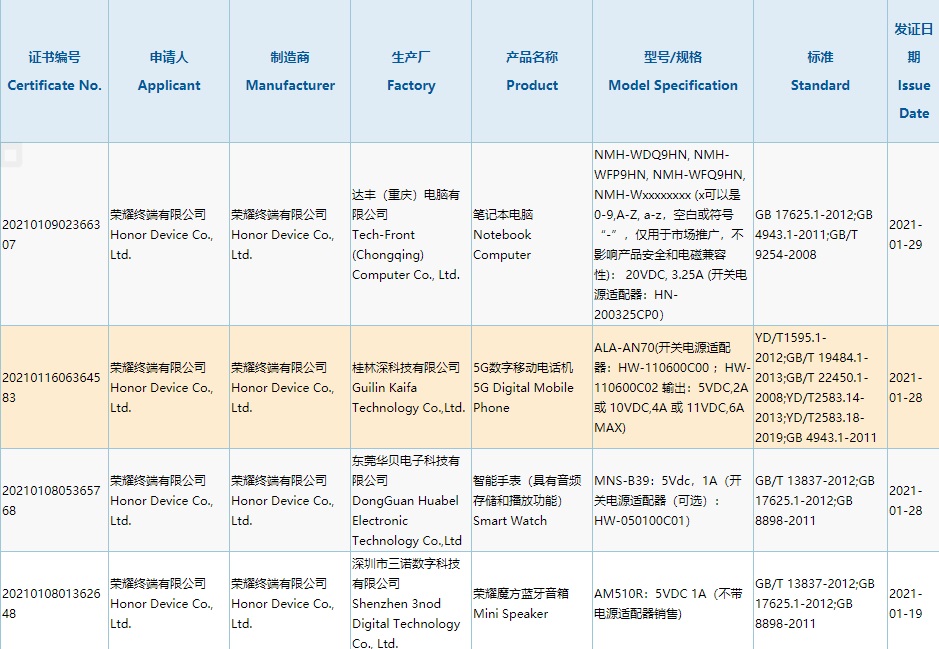This screenshot has height=649, width=939.
Task: Click the Issue Date column header
Action: click(913, 71)
